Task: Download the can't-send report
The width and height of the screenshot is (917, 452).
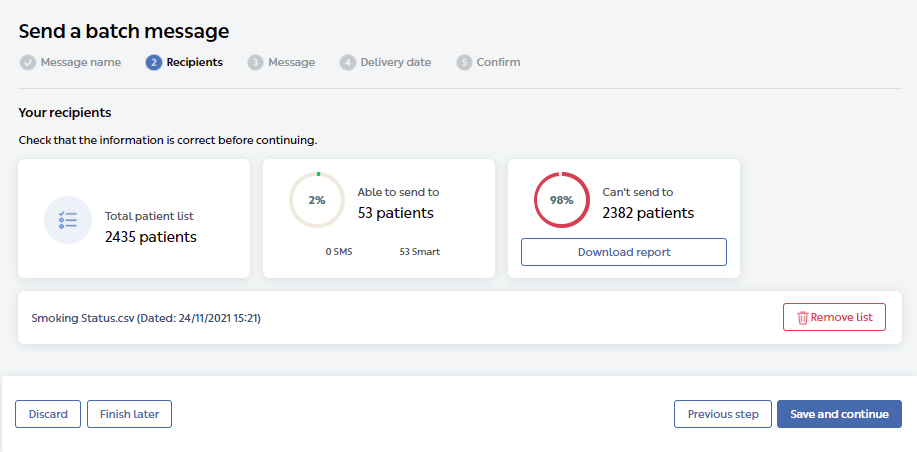Action: coord(623,252)
